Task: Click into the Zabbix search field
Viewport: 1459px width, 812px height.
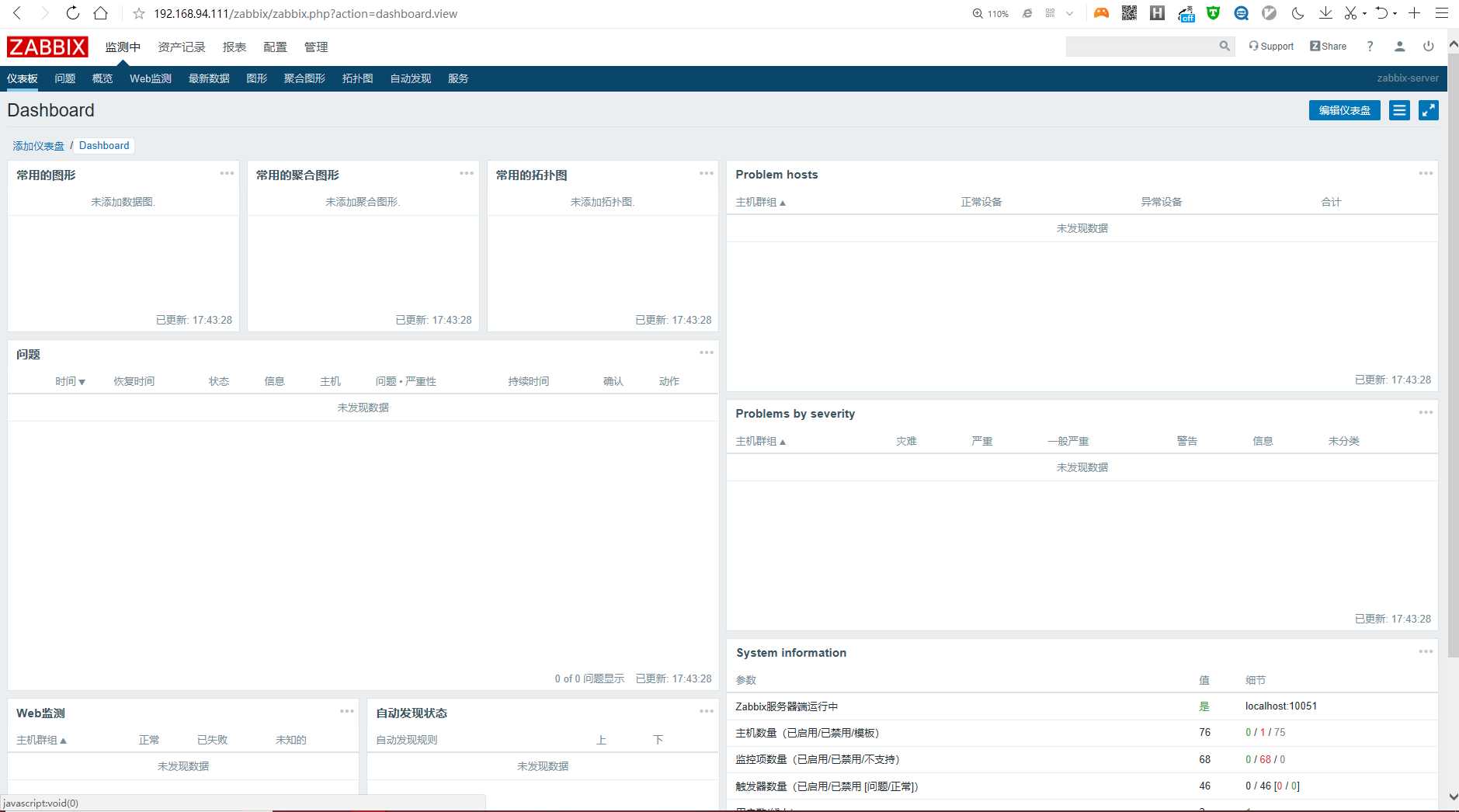Action: [1141, 47]
